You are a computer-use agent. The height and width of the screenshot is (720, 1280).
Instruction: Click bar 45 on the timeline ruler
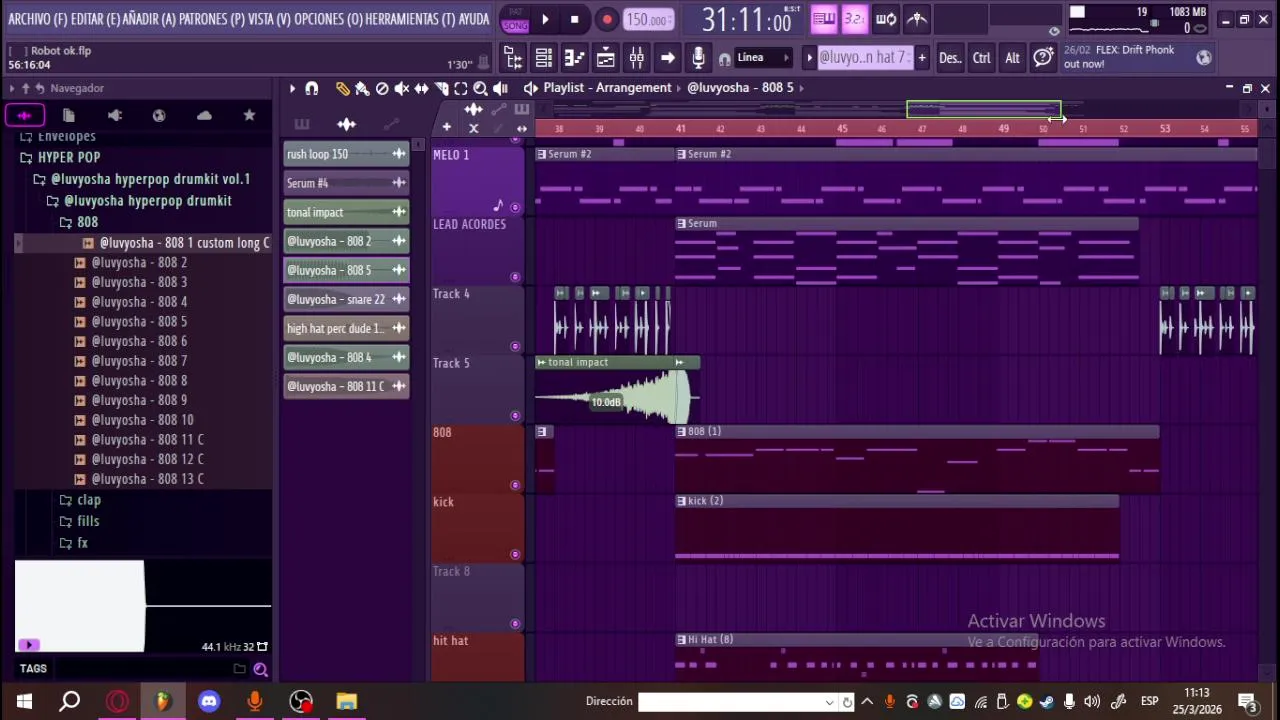842,129
